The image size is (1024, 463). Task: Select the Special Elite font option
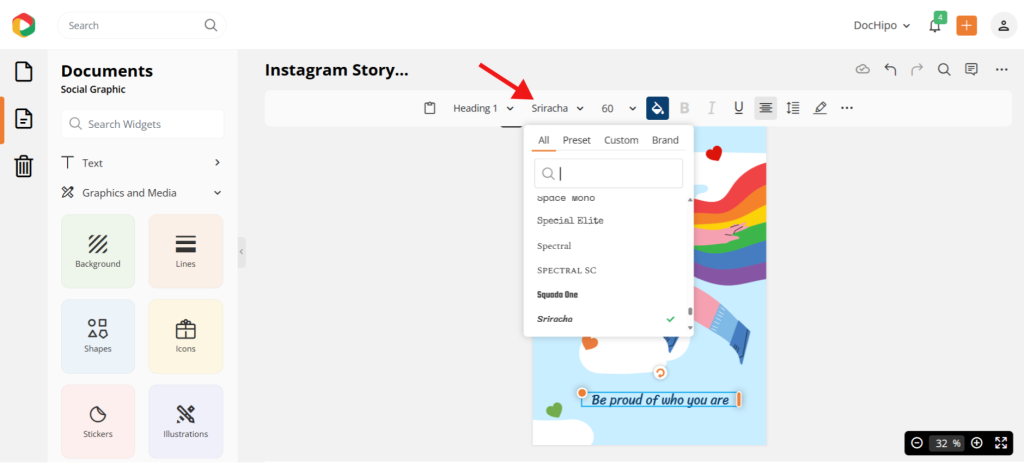tap(570, 221)
